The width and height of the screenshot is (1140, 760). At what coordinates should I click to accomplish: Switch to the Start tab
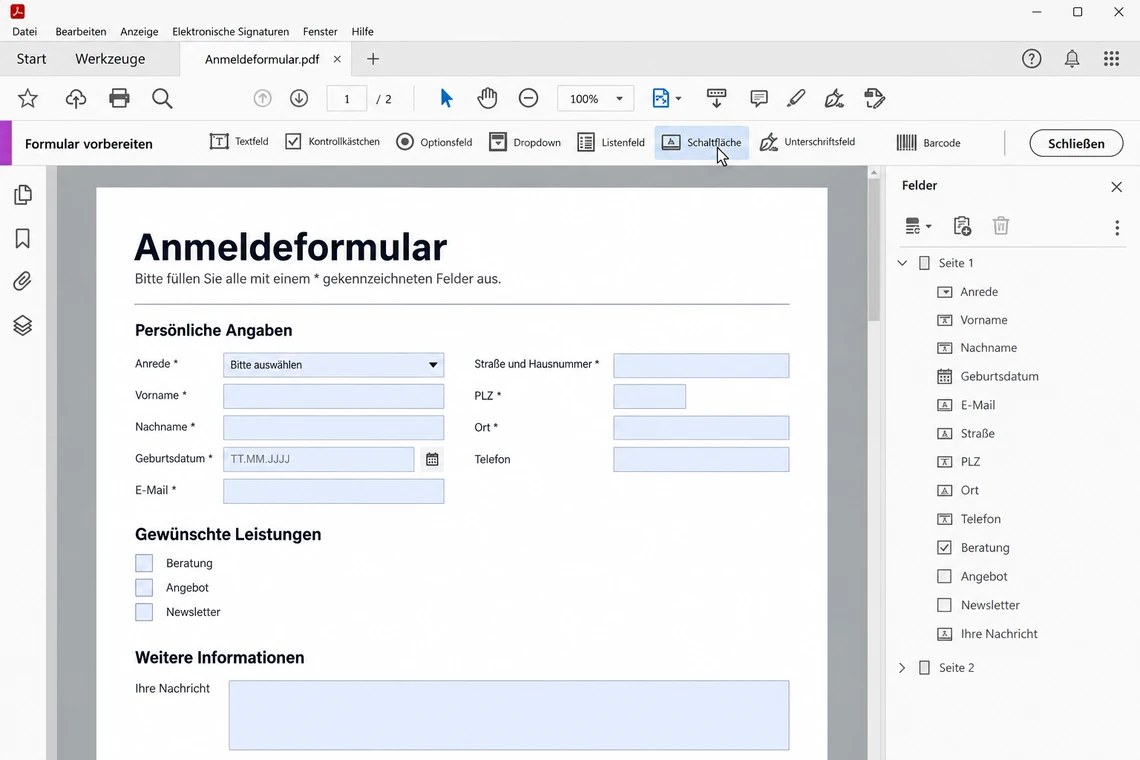pos(31,59)
